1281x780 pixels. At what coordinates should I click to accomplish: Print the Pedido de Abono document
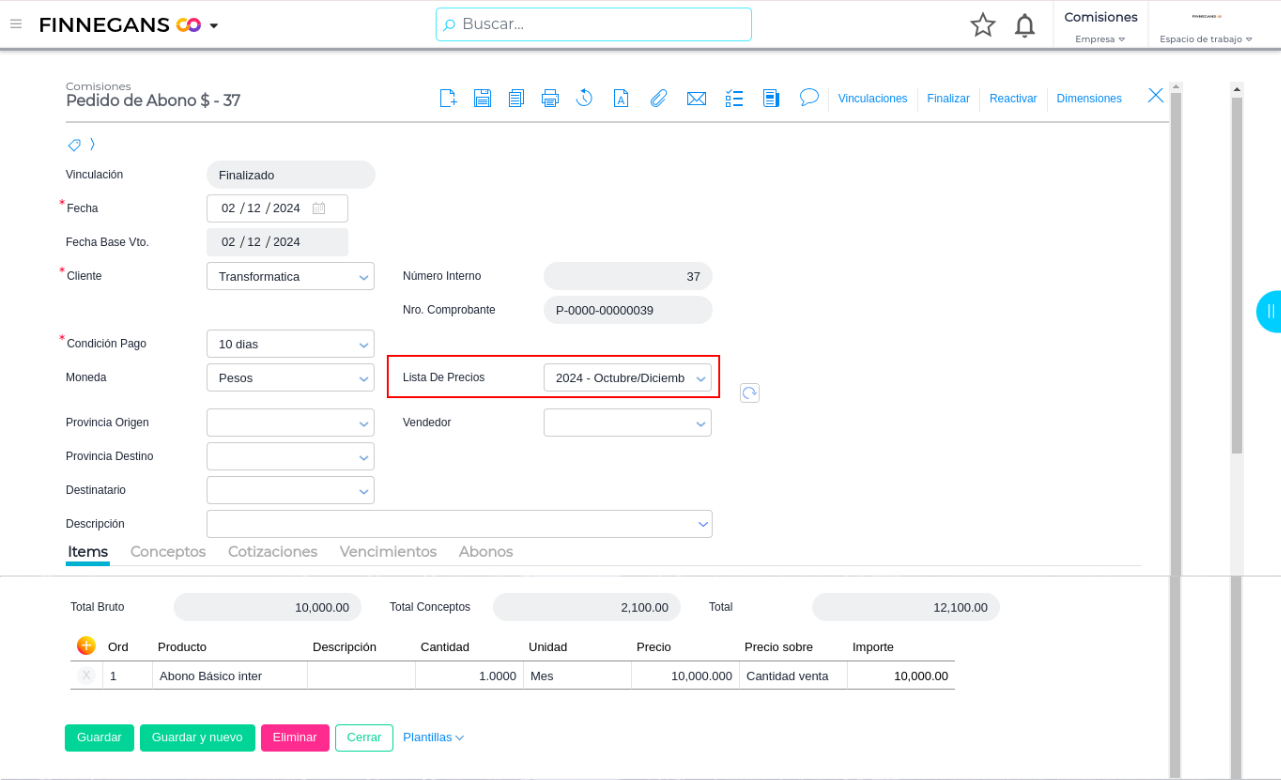coord(549,98)
